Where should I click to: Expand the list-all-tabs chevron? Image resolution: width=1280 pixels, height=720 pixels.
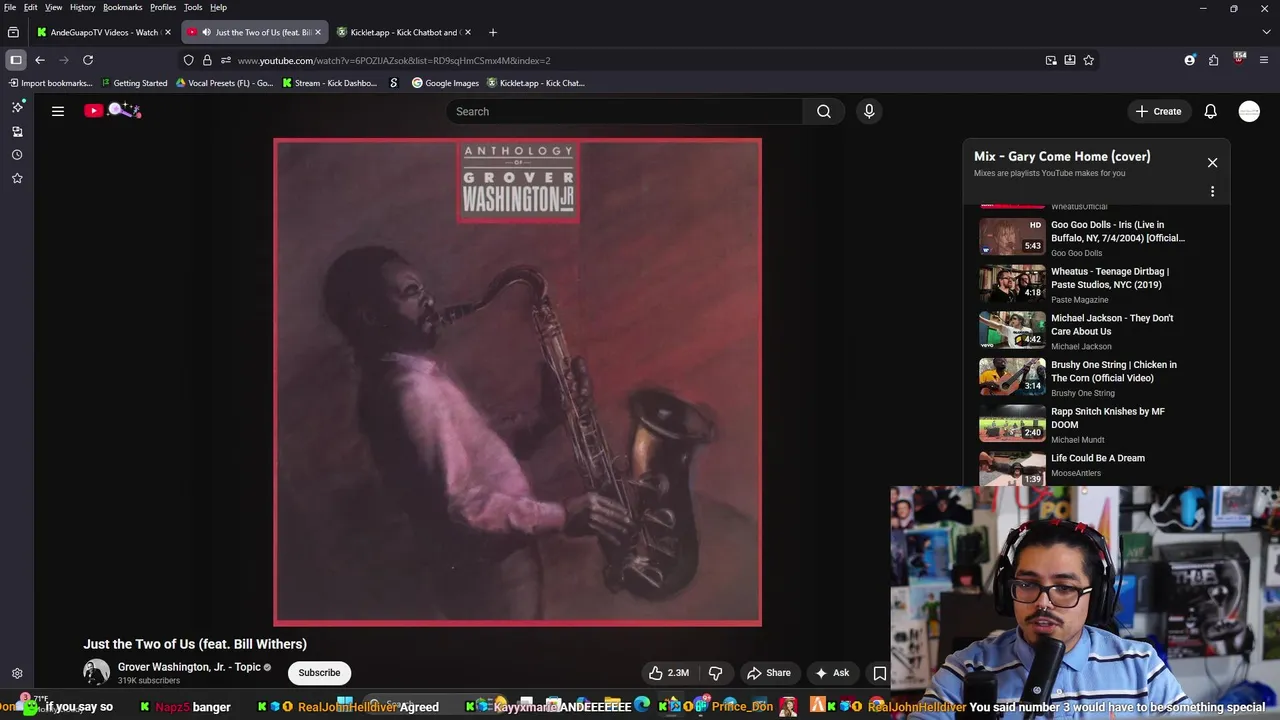click(x=1264, y=32)
